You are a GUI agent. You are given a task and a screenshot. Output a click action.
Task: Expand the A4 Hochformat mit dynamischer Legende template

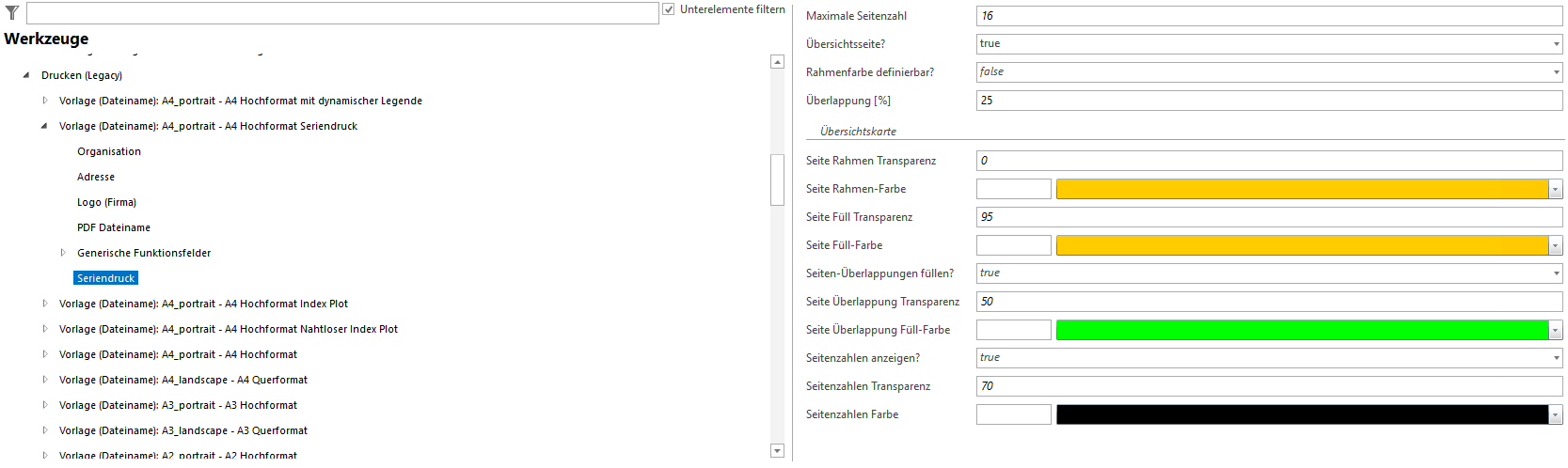44,101
